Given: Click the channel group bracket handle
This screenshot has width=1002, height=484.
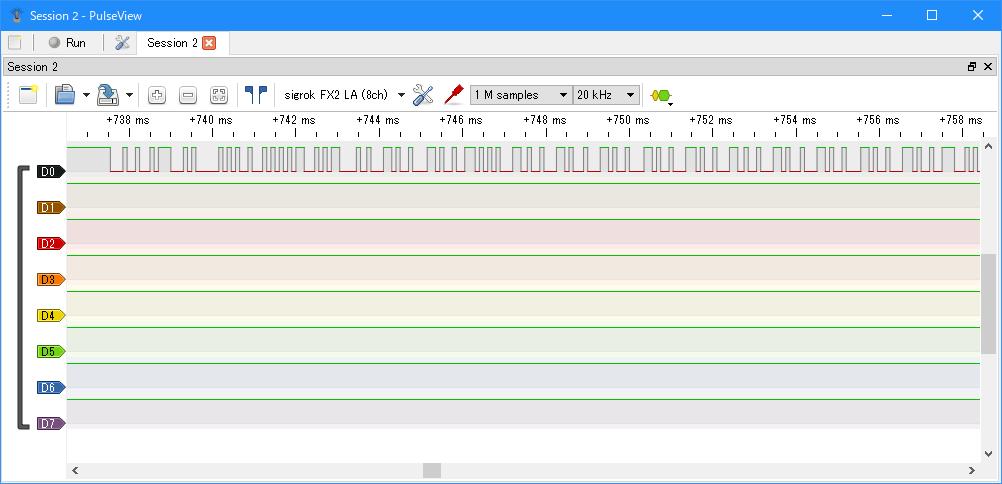Looking at the screenshot, I should click(22, 297).
